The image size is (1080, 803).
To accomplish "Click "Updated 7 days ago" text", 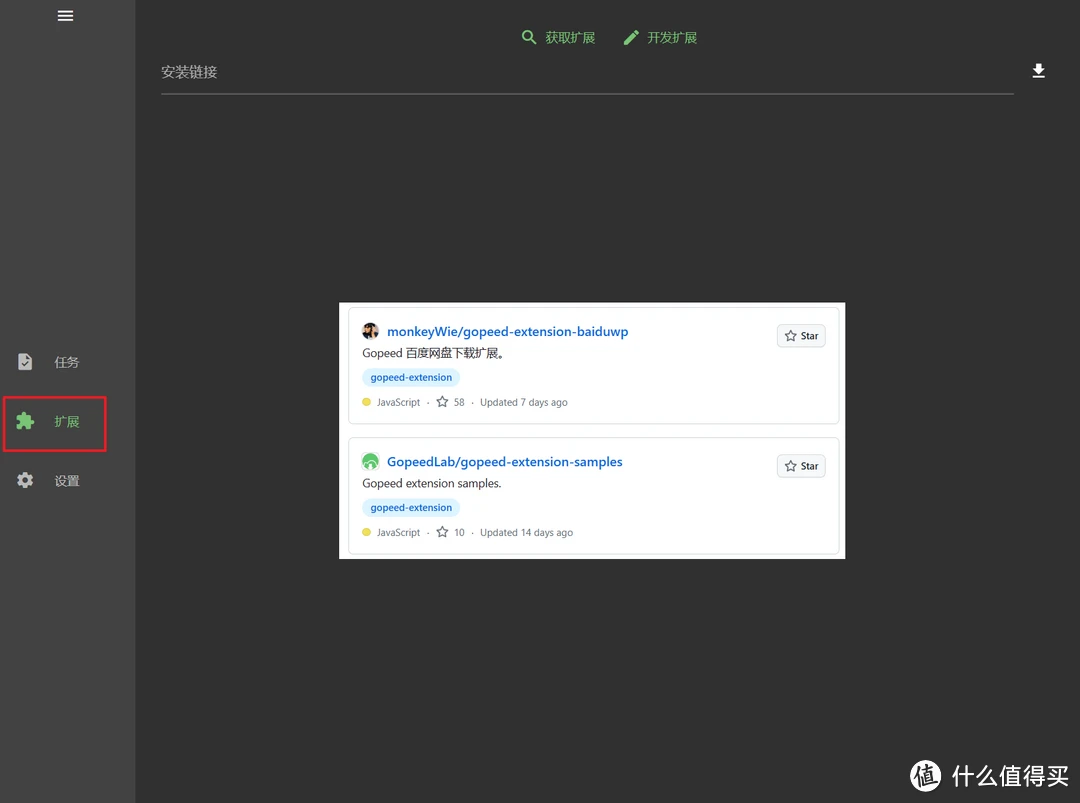I will point(523,402).
